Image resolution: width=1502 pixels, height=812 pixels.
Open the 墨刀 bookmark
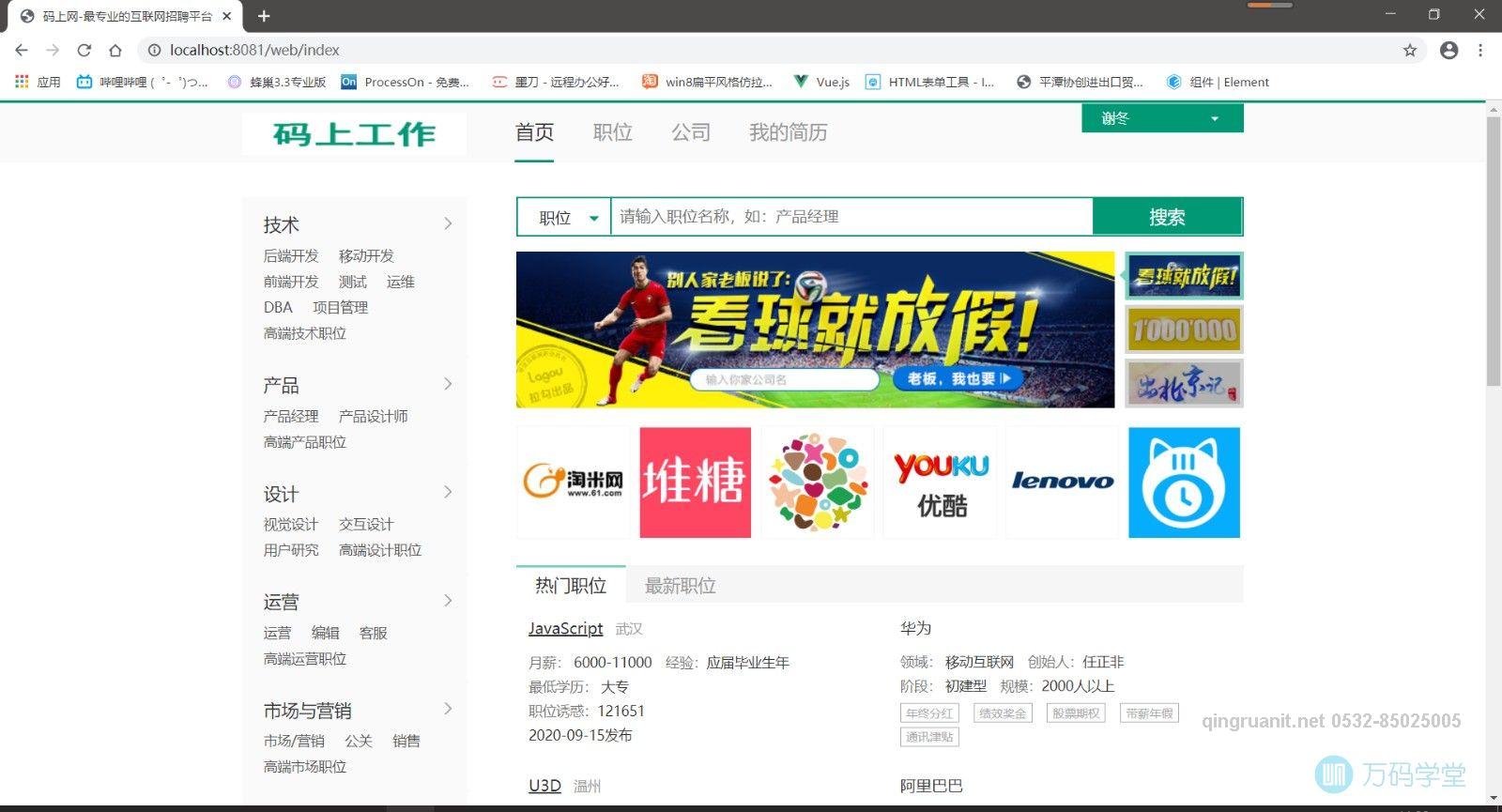556,82
